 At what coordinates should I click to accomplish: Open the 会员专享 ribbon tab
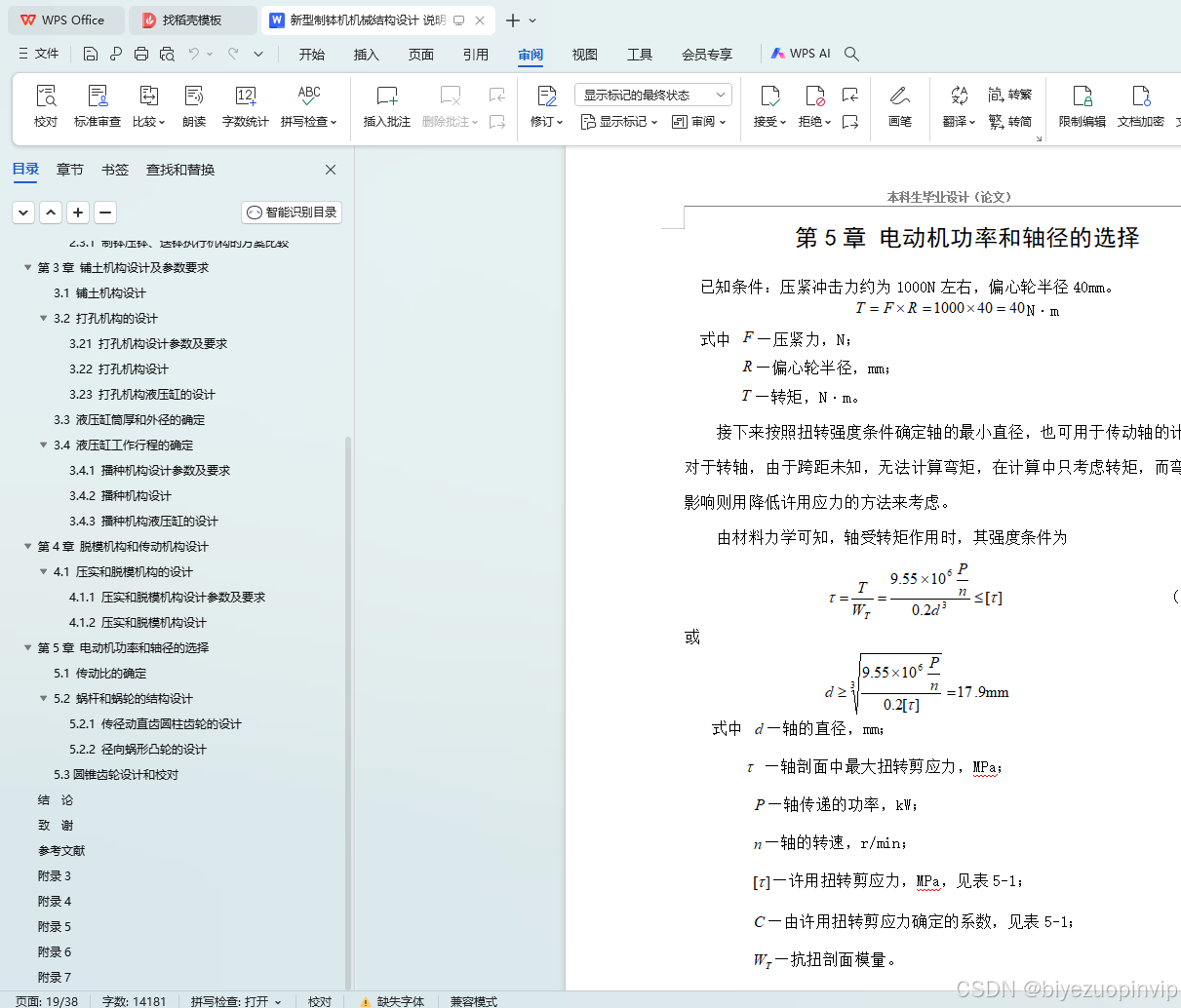point(707,55)
